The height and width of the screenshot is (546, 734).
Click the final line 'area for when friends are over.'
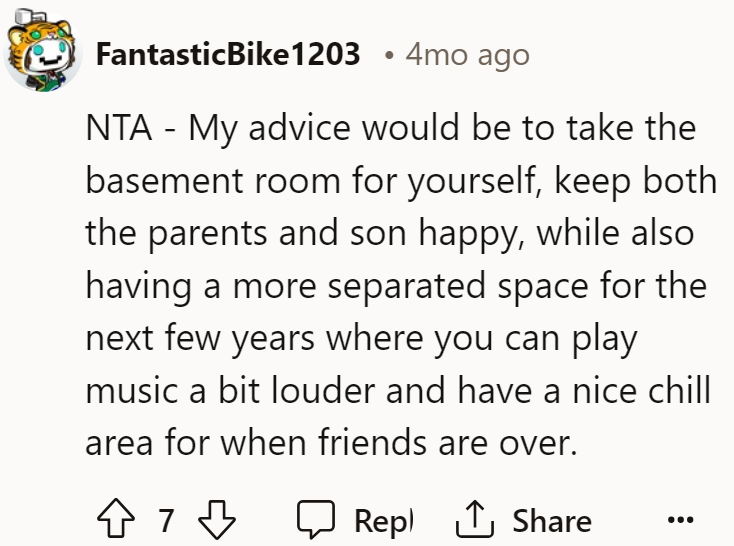pos(331,443)
